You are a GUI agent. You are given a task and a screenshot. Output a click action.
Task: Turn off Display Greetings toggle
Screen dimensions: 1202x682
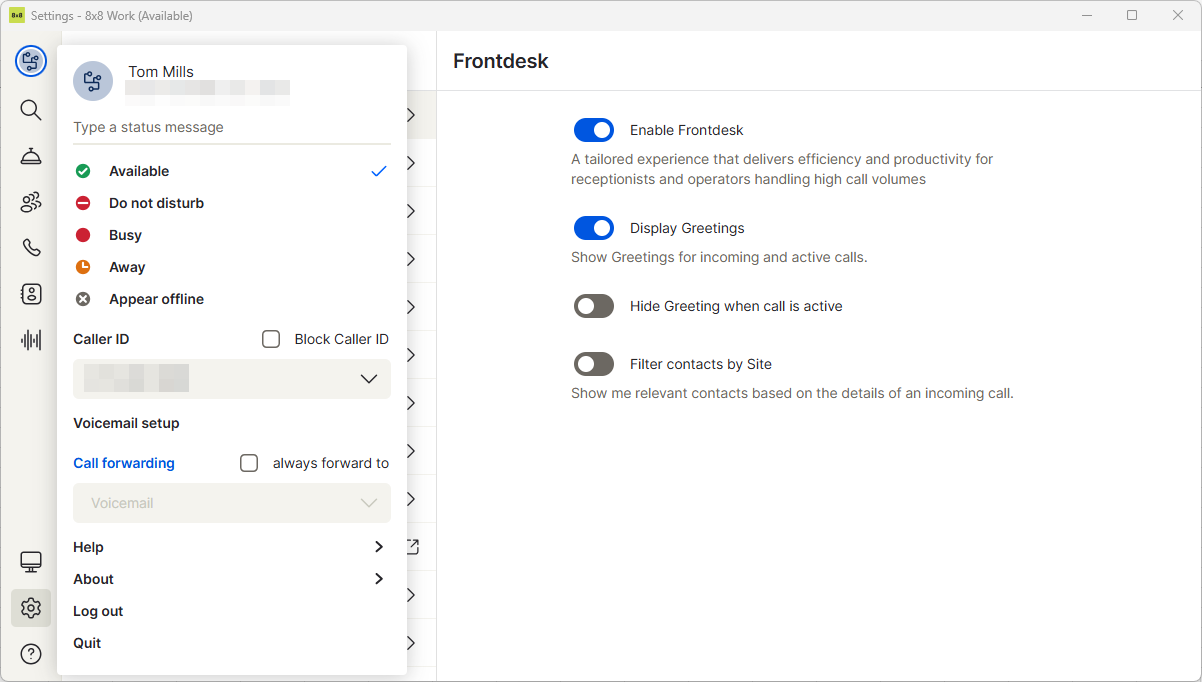(594, 228)
